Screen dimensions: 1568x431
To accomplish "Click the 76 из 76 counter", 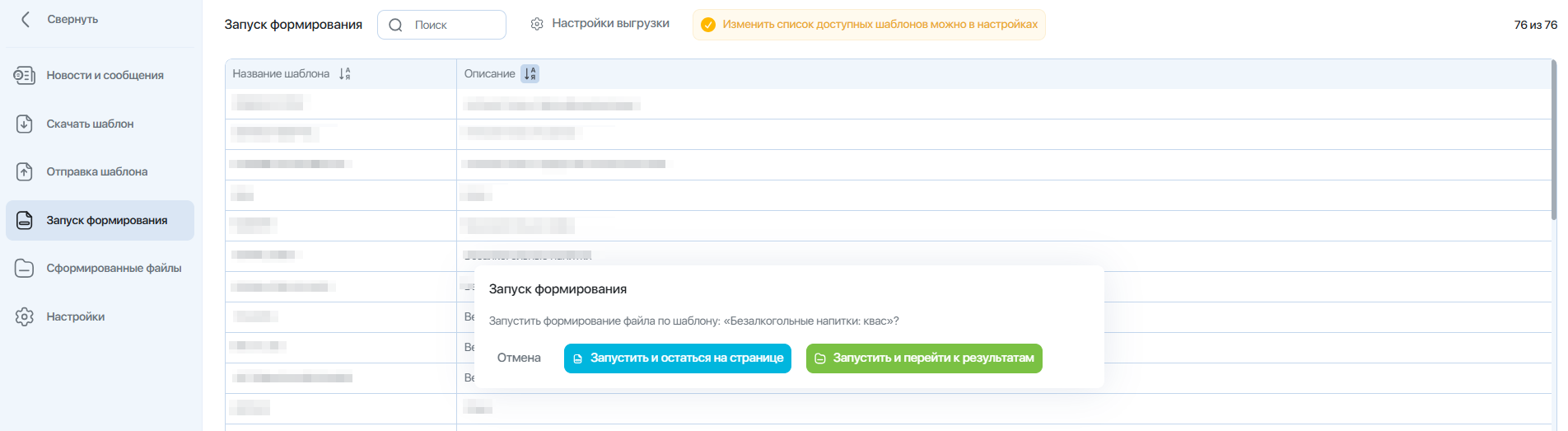I will tap(1535, 25).
